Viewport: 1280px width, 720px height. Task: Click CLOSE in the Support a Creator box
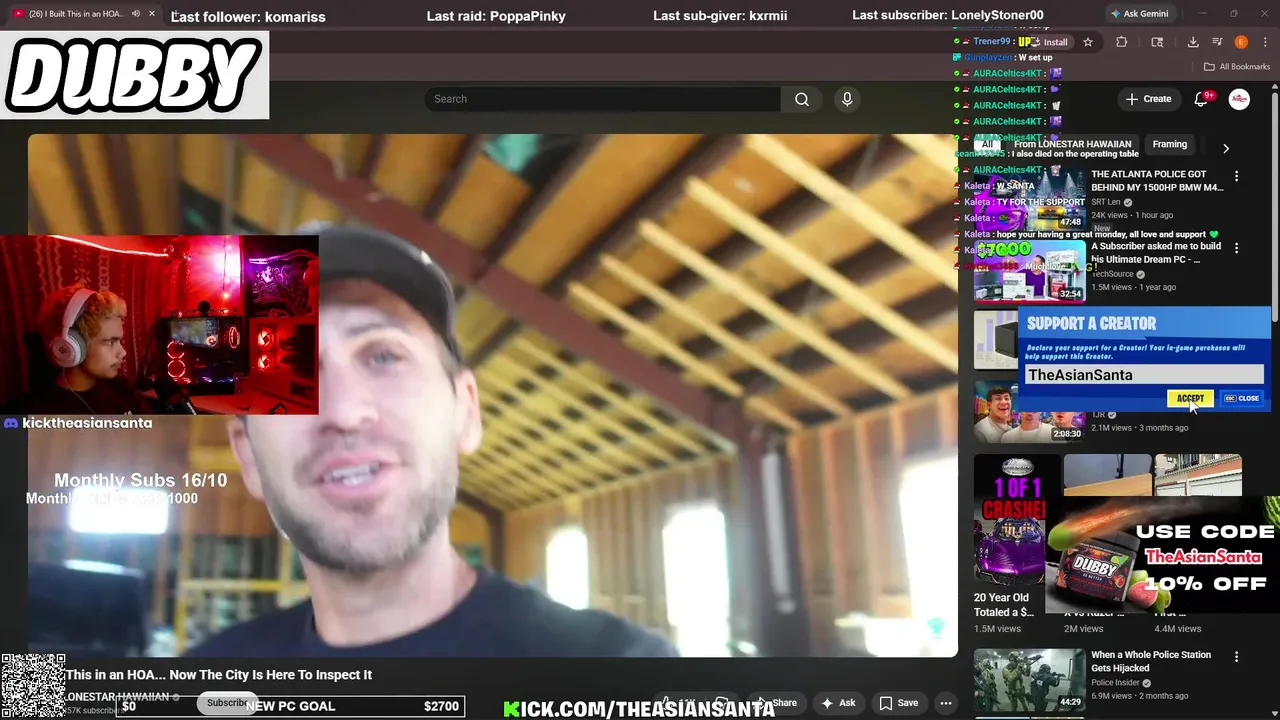coord(1242,398)
